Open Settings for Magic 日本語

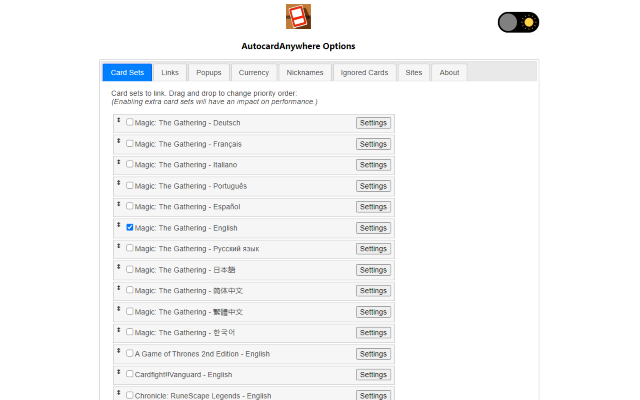click(373, 270)
